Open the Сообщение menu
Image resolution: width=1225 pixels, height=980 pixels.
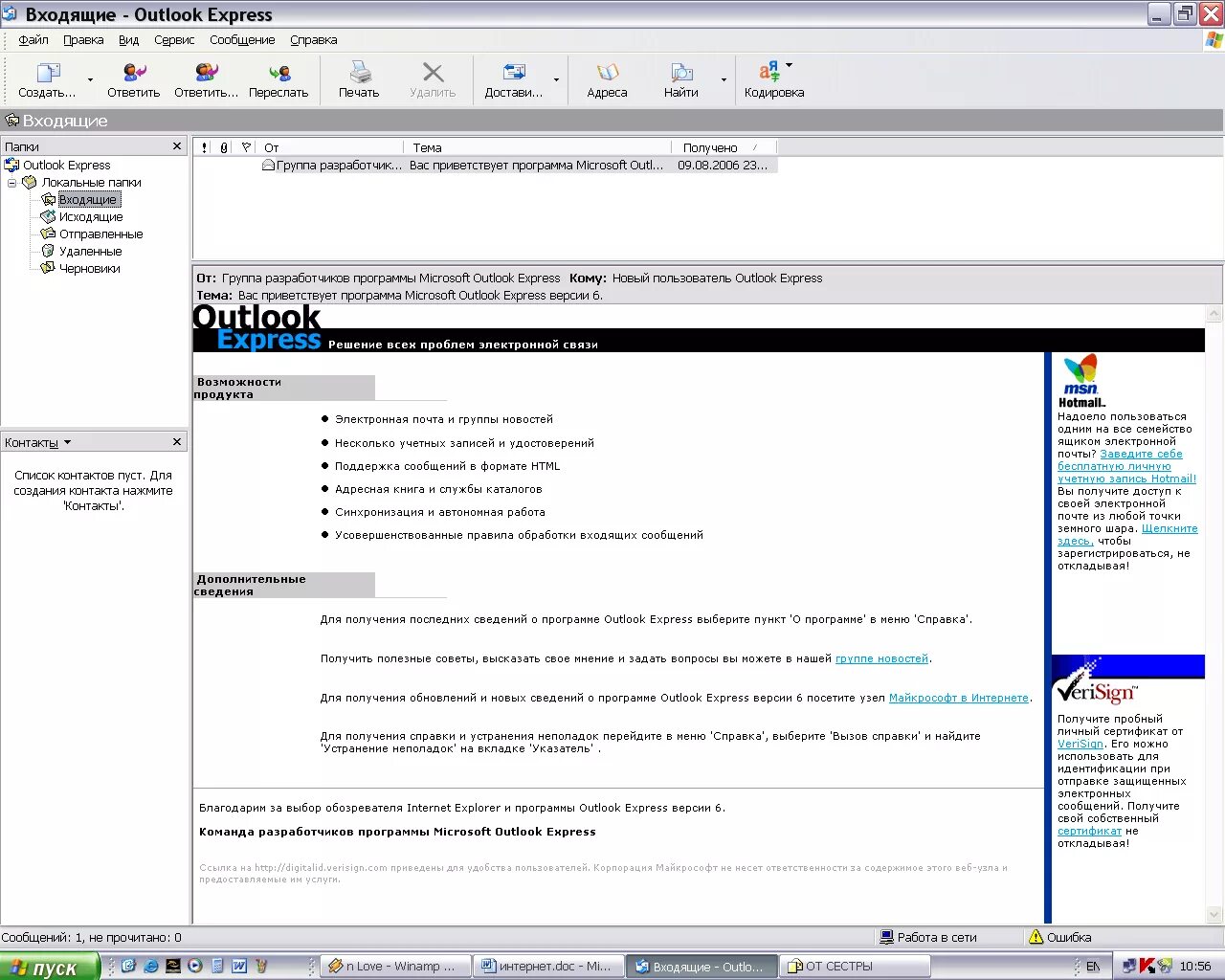(242, 40)
